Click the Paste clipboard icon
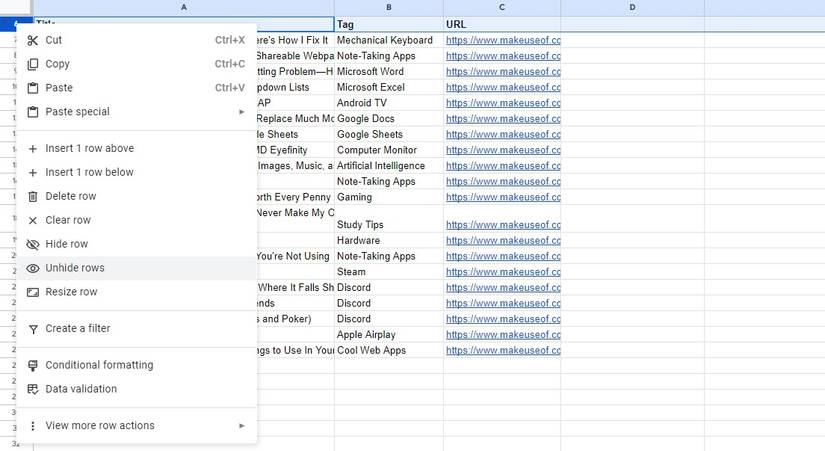825x451 pixels. point(33,88)
